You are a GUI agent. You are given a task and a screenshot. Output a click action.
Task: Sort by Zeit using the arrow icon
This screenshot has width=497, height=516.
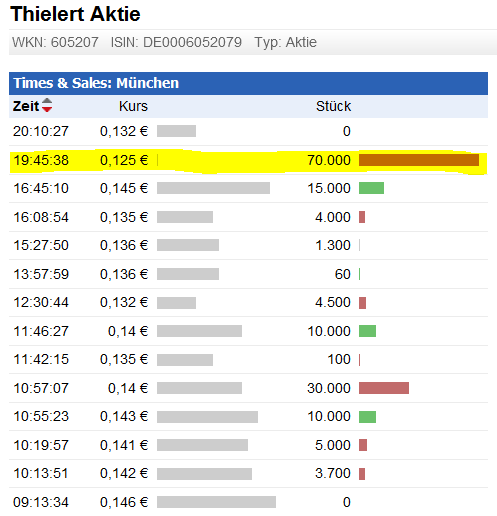coord(47,105)
